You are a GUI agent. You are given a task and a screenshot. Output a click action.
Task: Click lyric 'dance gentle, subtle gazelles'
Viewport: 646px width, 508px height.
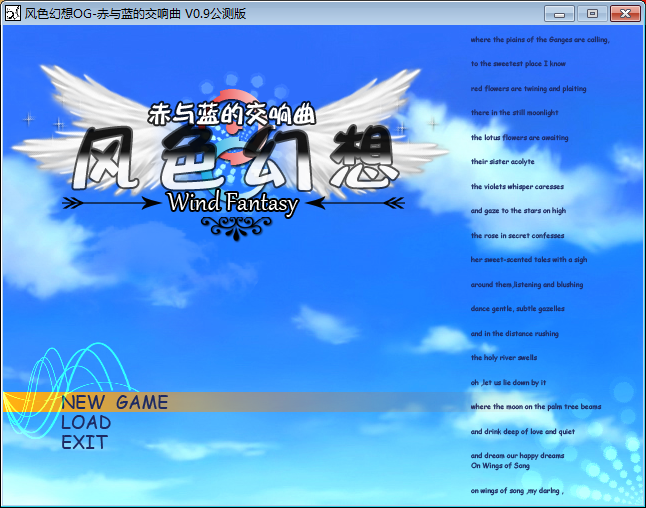point(517,309)
